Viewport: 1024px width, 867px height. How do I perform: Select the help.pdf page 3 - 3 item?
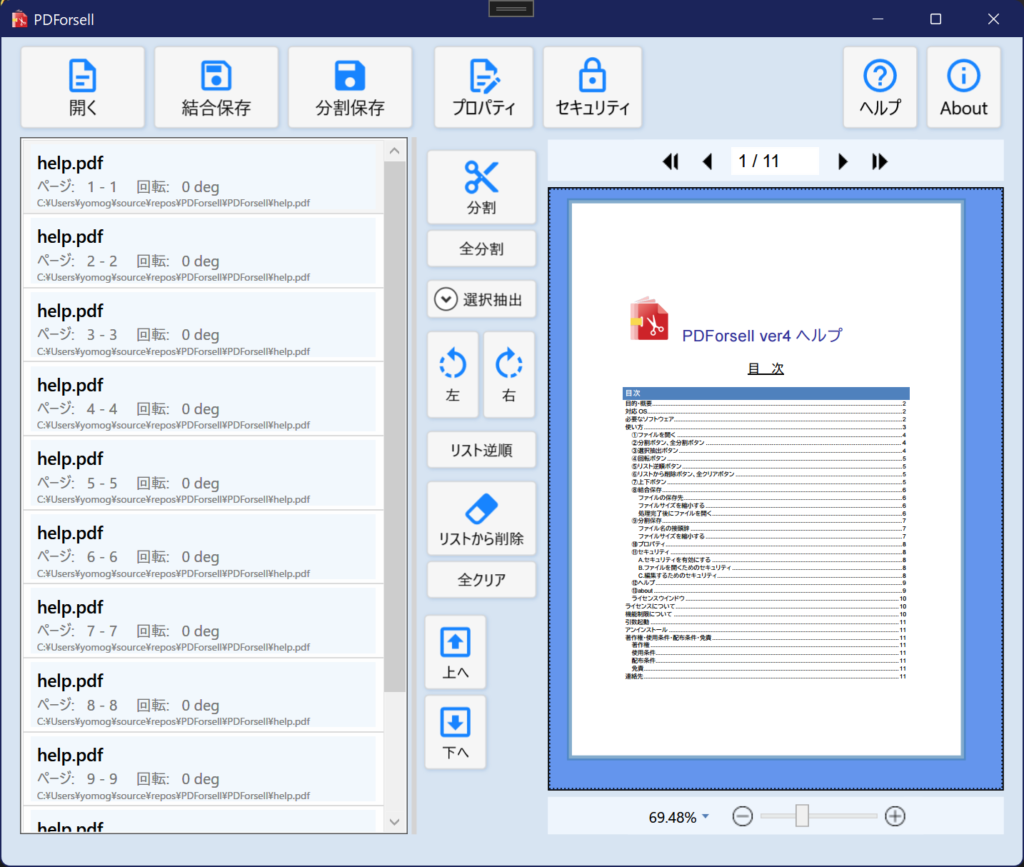coord(203,325)
